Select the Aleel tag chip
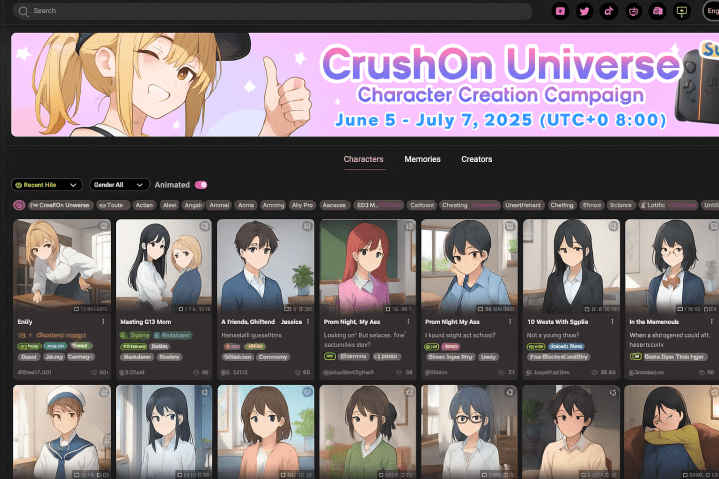 coord(169,205)
